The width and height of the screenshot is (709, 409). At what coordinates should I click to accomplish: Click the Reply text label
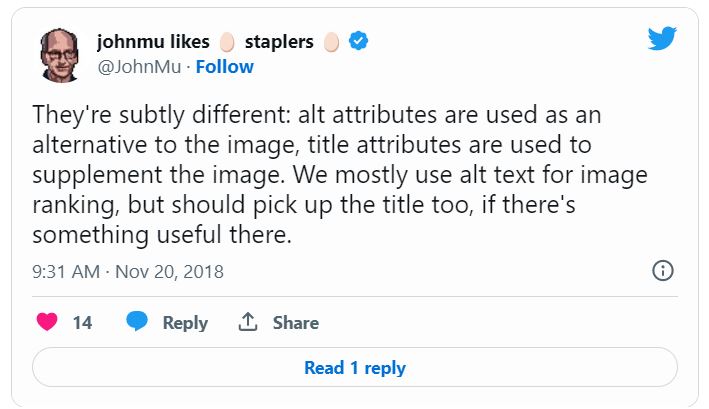[x=185, y=323]
